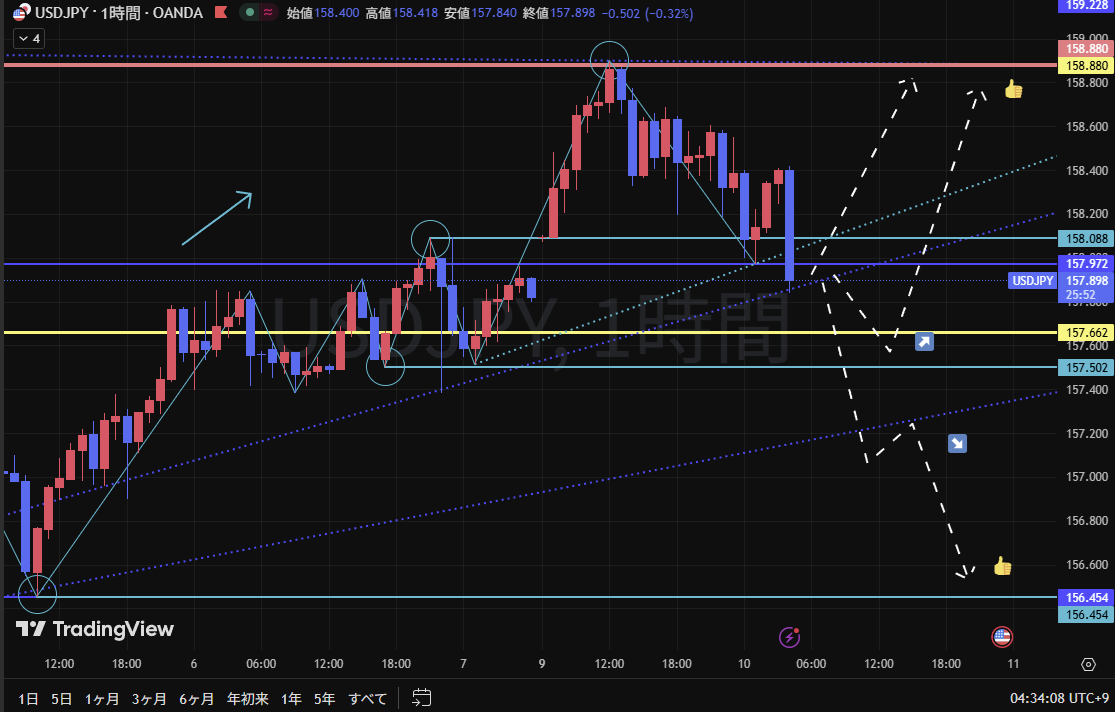
Task: Select the yellow 157.662 horizontal line label
Action: pyautogui.click(x=1086, y=332)
